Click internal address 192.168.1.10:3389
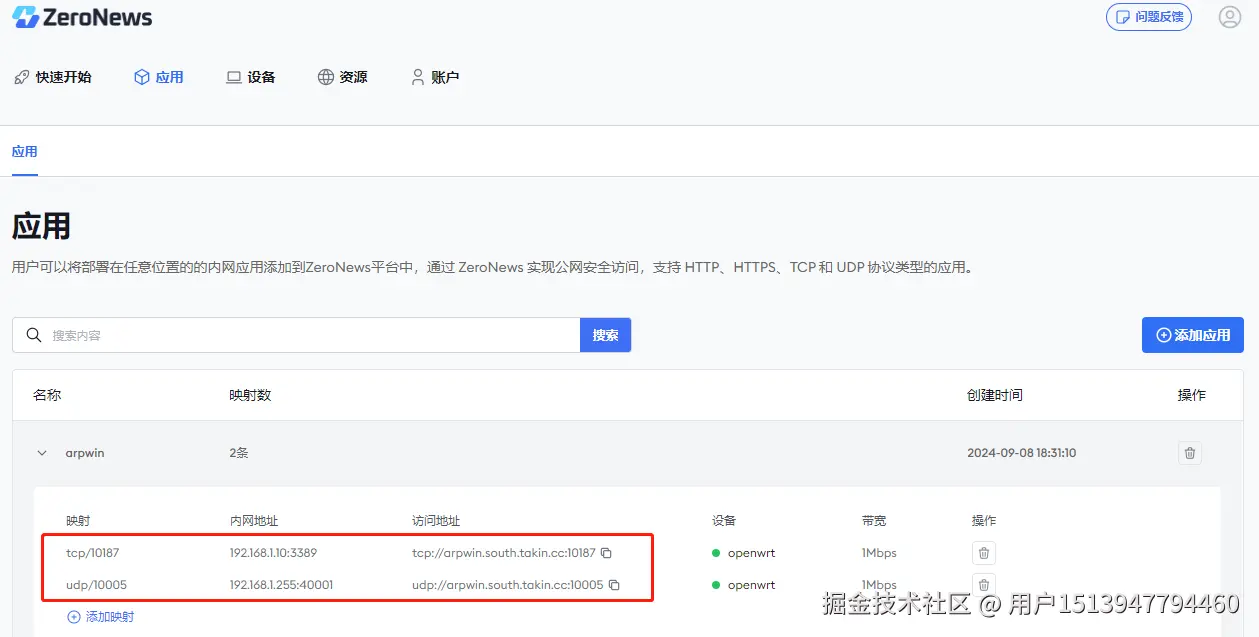 (273, 553)
